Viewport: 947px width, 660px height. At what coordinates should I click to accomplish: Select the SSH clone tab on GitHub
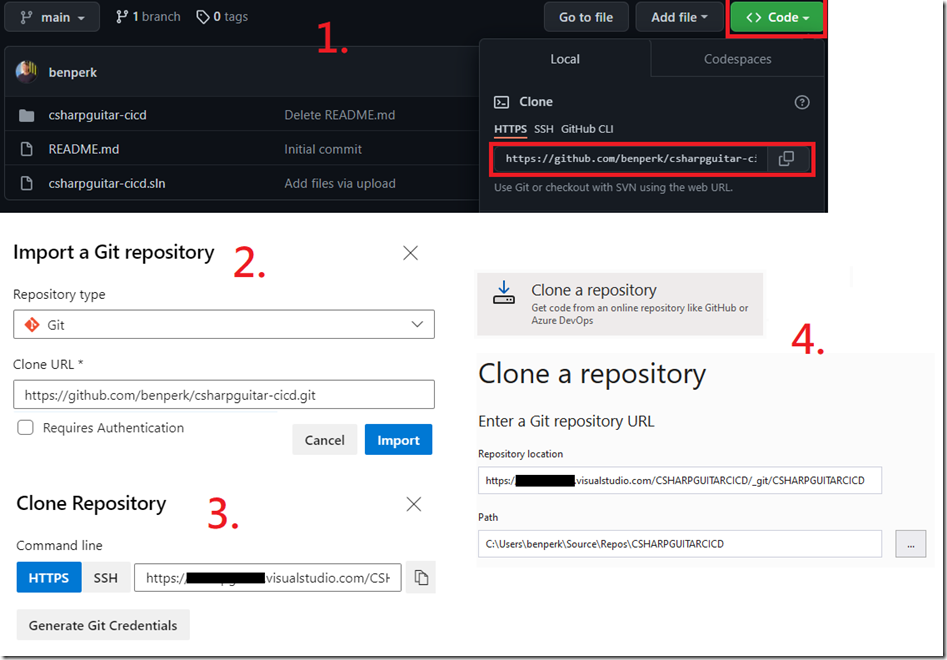544,129
